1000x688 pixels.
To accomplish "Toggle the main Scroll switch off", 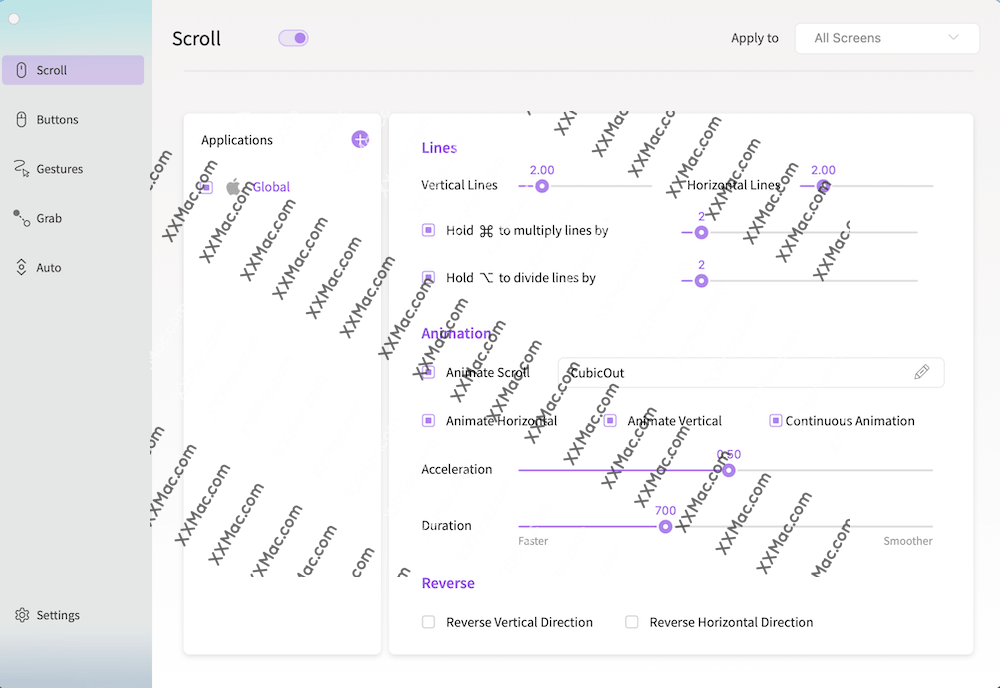I will [293, 38].
